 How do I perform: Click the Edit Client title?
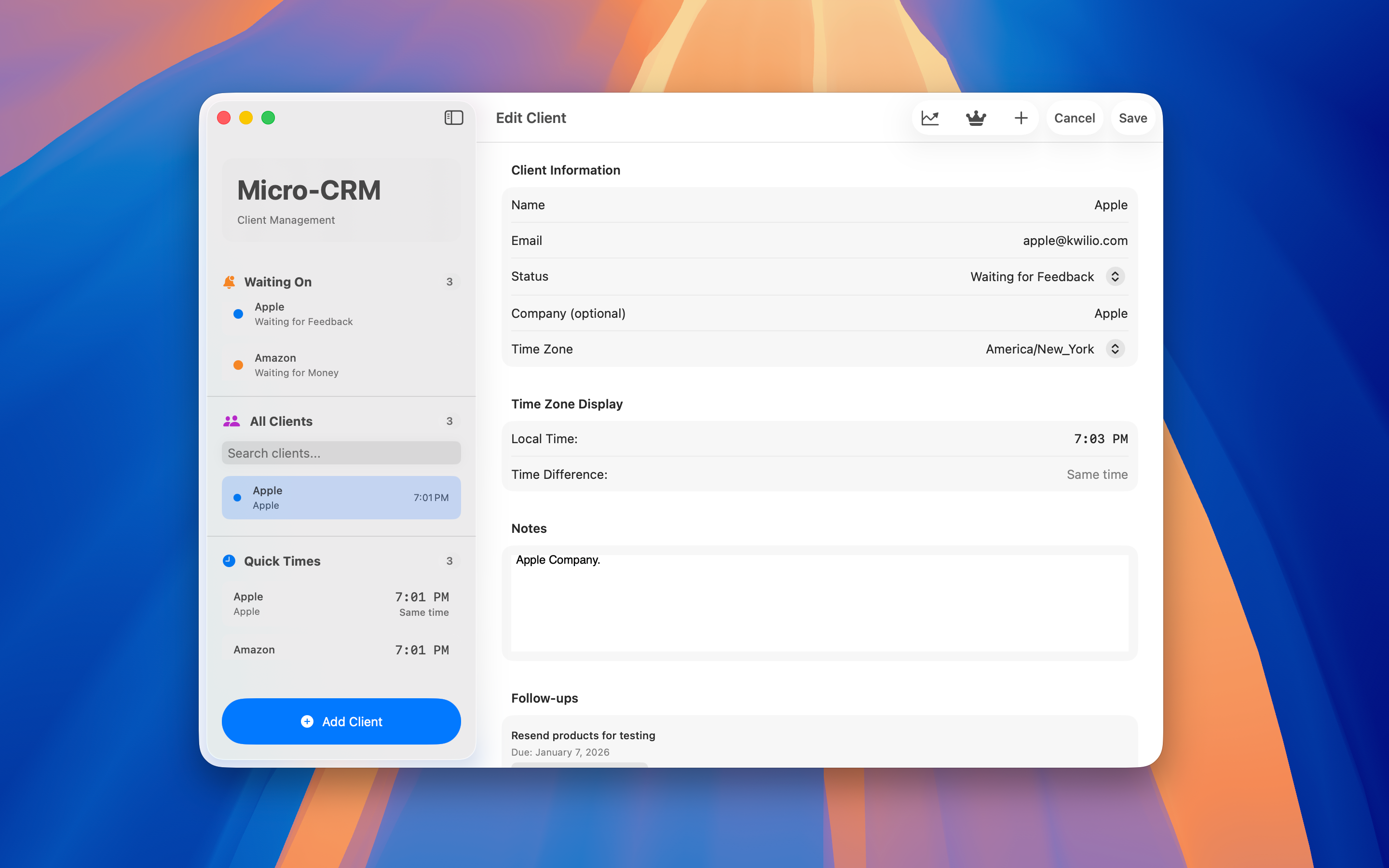point(531,118)
